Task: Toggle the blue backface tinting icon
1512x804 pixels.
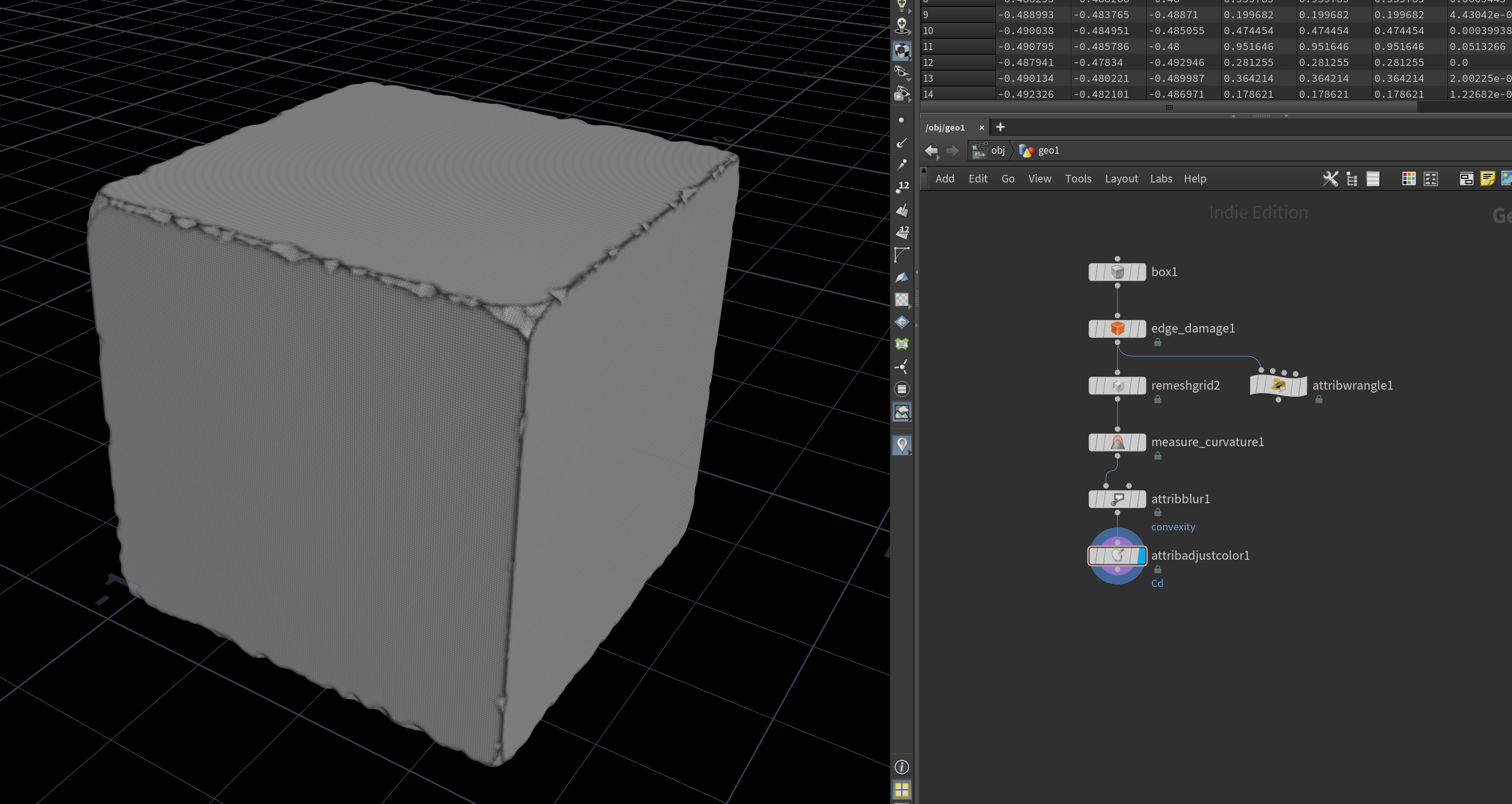Action: [901, 277]
